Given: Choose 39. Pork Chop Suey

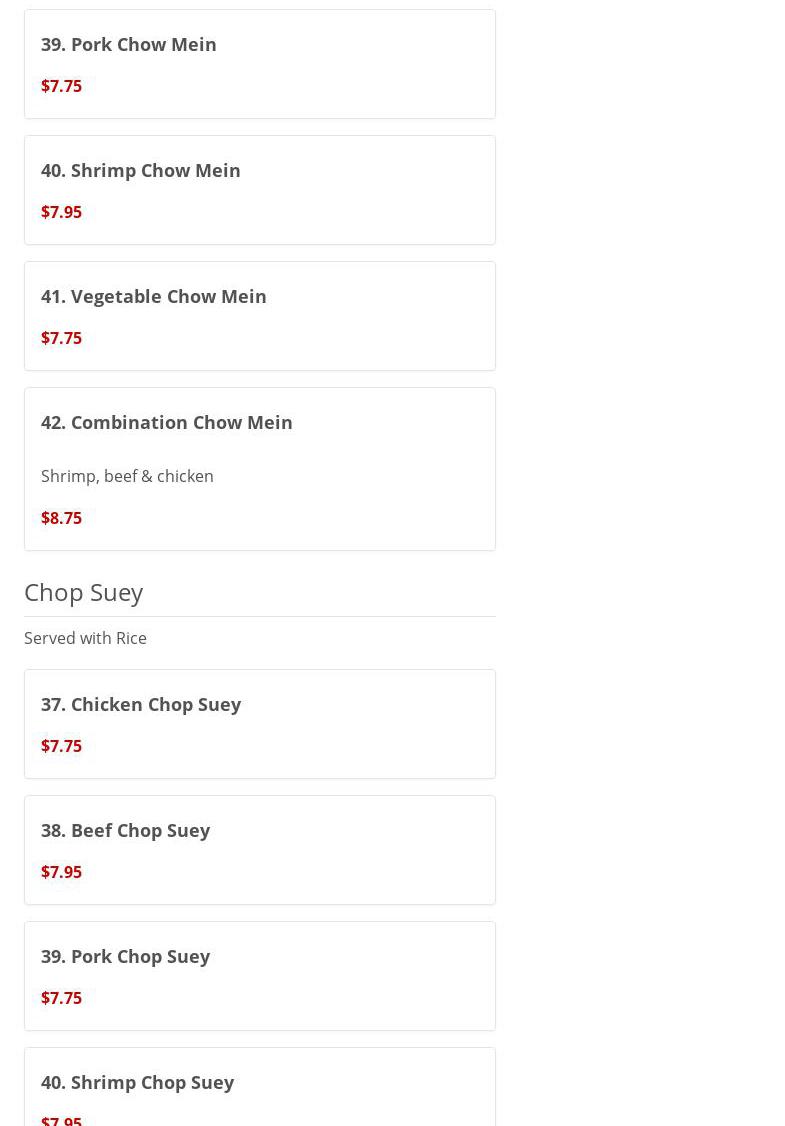Looking at the screenshot, I should 126,956.
